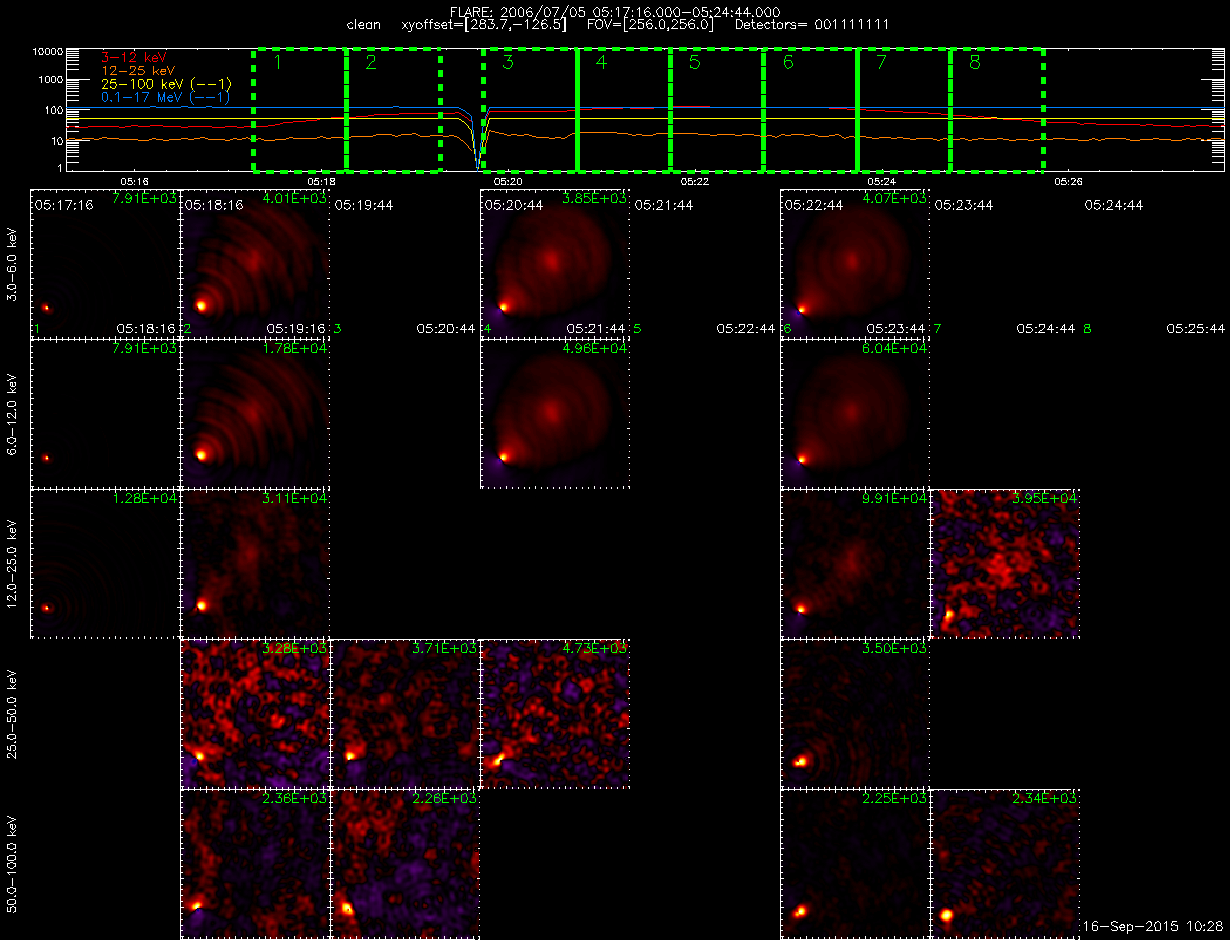This screenshot has height=940, width=1230.
Task: Open the 3.0-6.0 keV image labeled 05:17:16
Action: click(105, 264)
